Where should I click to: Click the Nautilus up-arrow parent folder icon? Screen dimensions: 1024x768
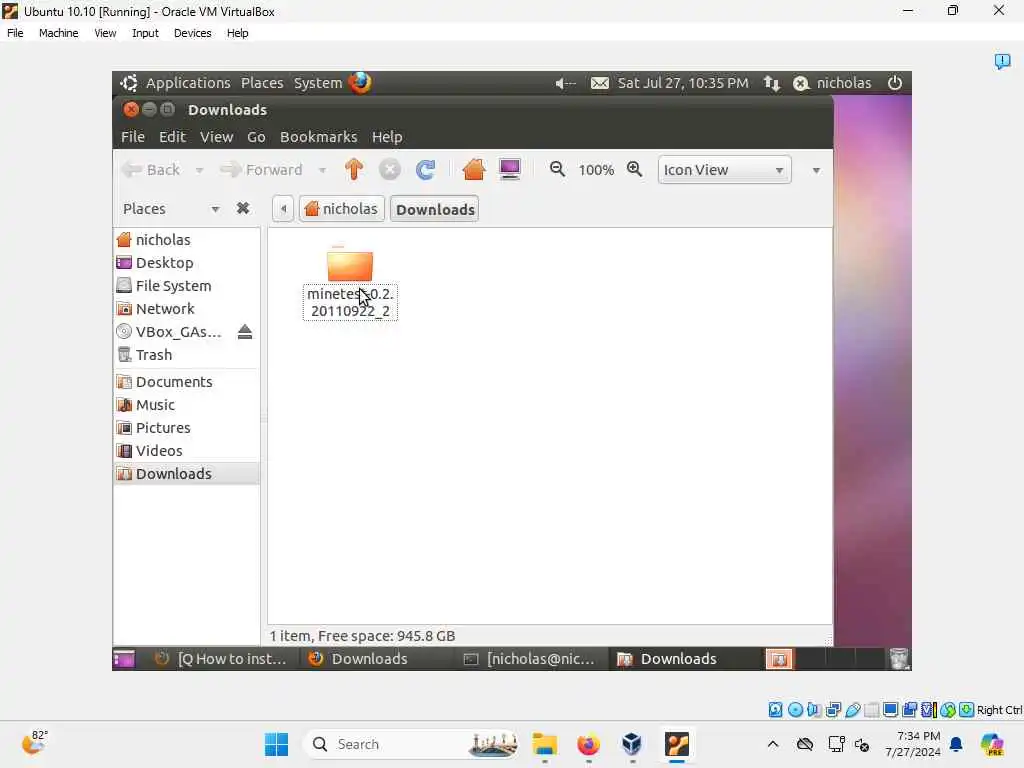point(353,170)
